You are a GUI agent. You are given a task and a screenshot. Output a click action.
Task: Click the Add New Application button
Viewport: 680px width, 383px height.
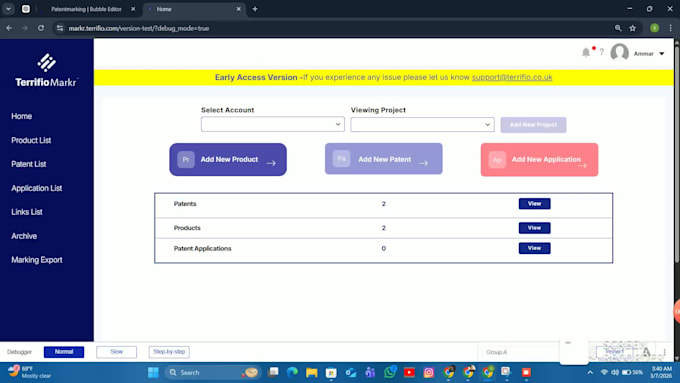(539, 160)
